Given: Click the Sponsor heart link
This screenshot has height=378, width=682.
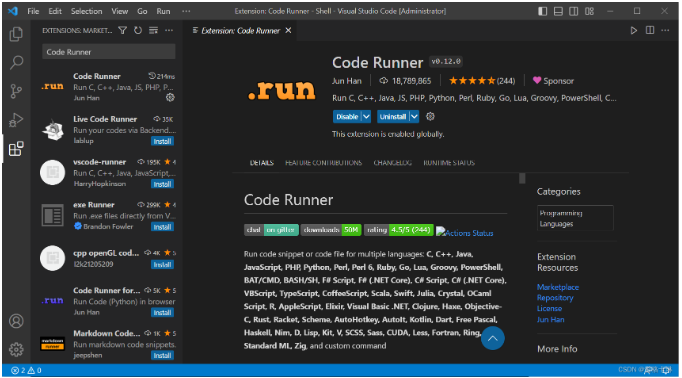Looking at the screenshot, I should (553, 81).
